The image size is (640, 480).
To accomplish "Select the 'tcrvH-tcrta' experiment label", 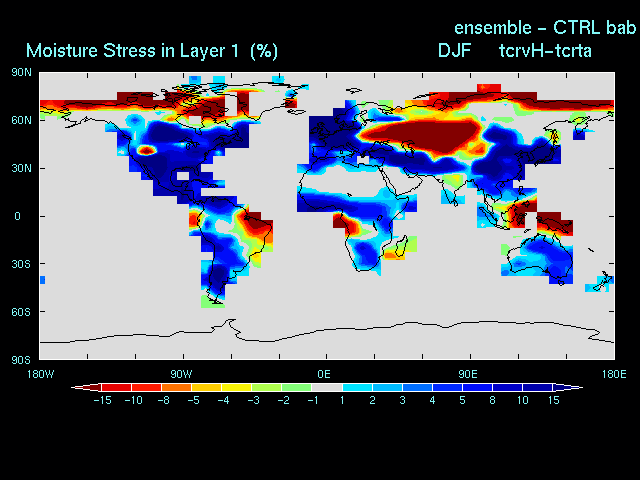I will coord(545,51).
